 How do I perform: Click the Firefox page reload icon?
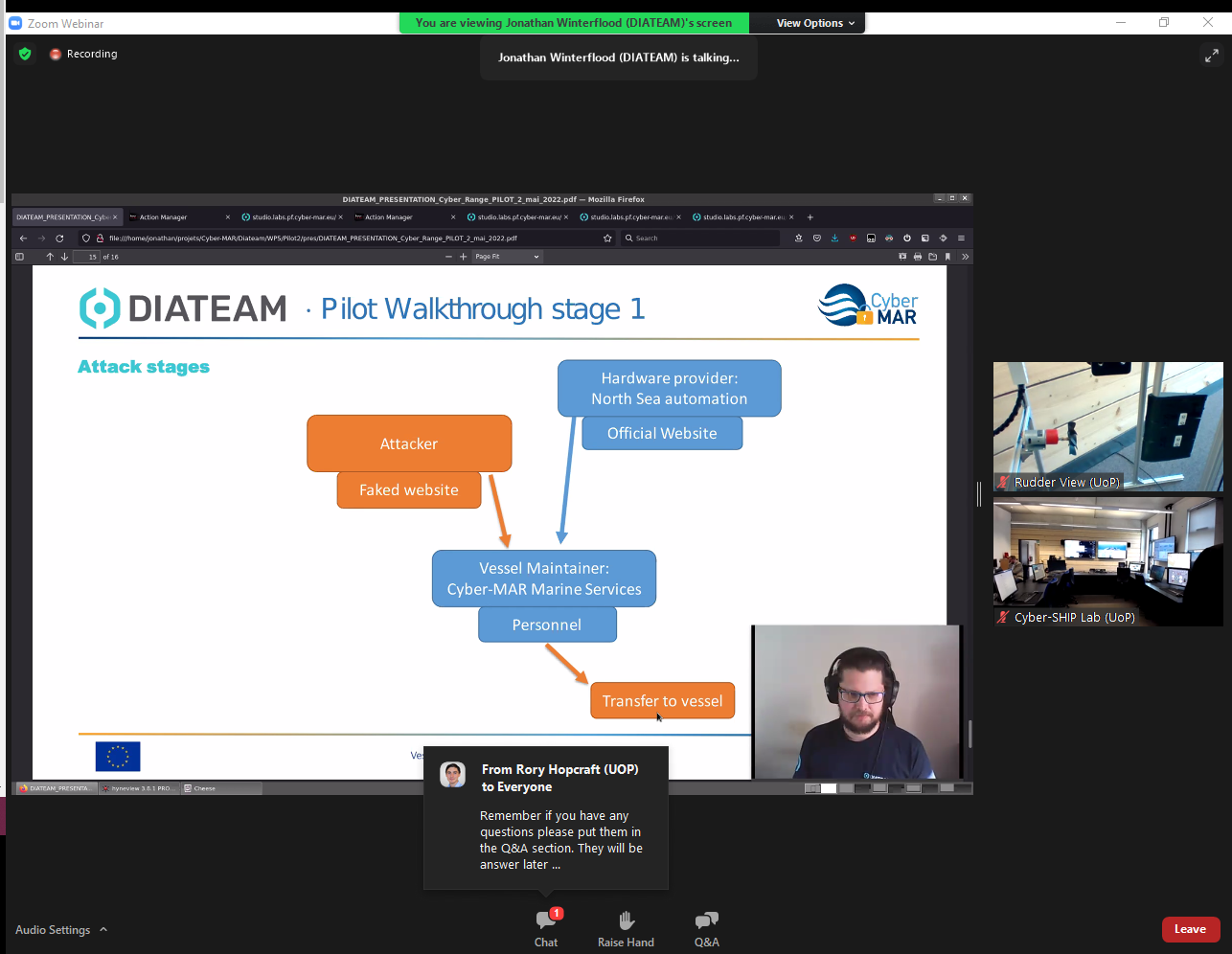click(x=59, y=238)
